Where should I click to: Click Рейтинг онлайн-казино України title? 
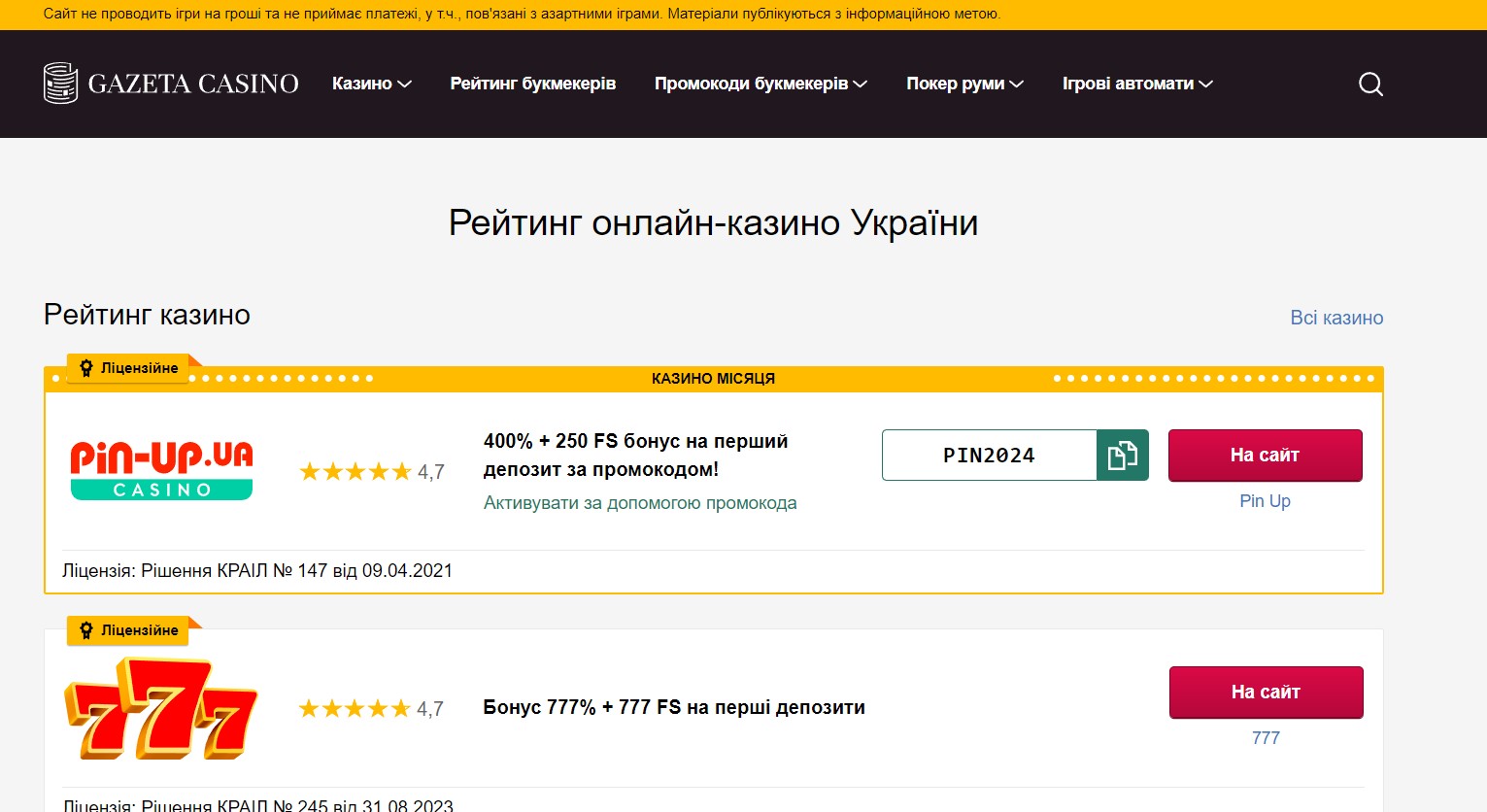(x=713, y=223)
